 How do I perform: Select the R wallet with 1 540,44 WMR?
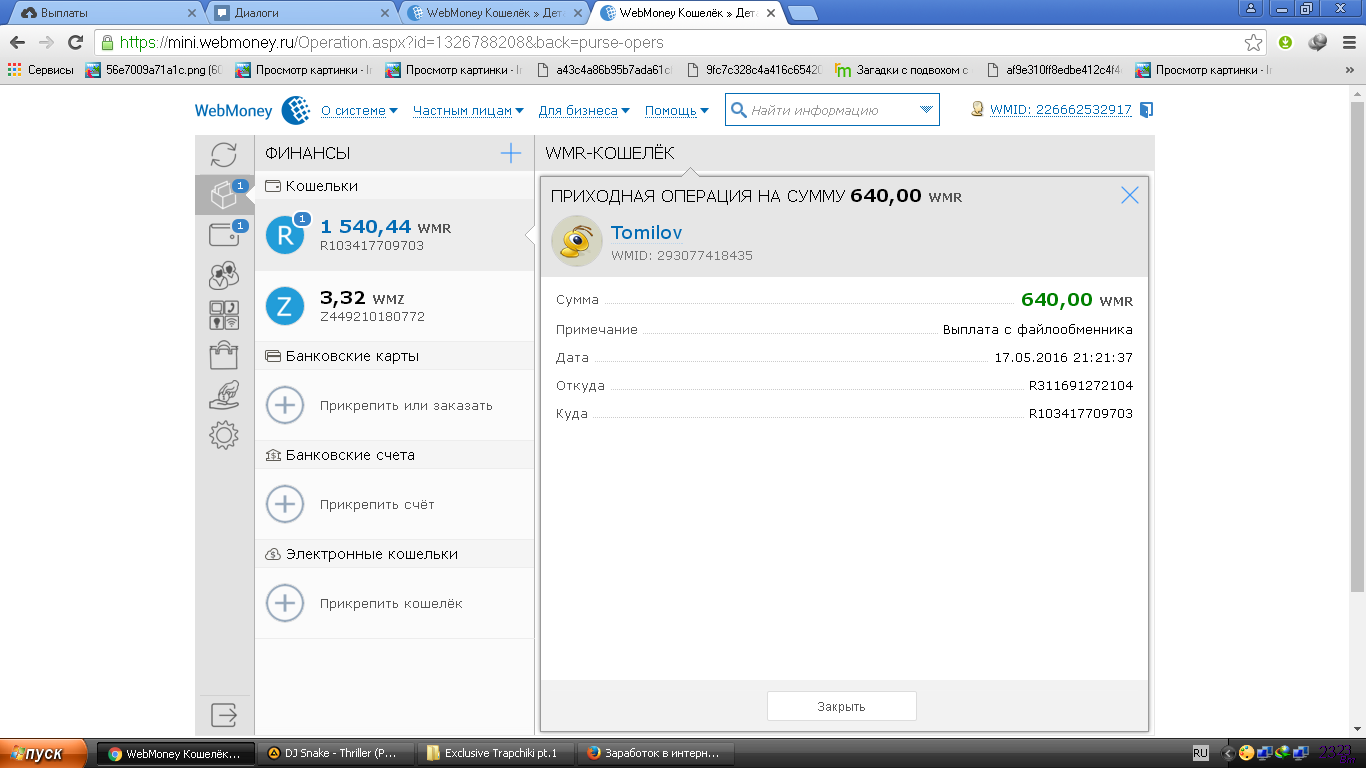(x=394, y=235)
